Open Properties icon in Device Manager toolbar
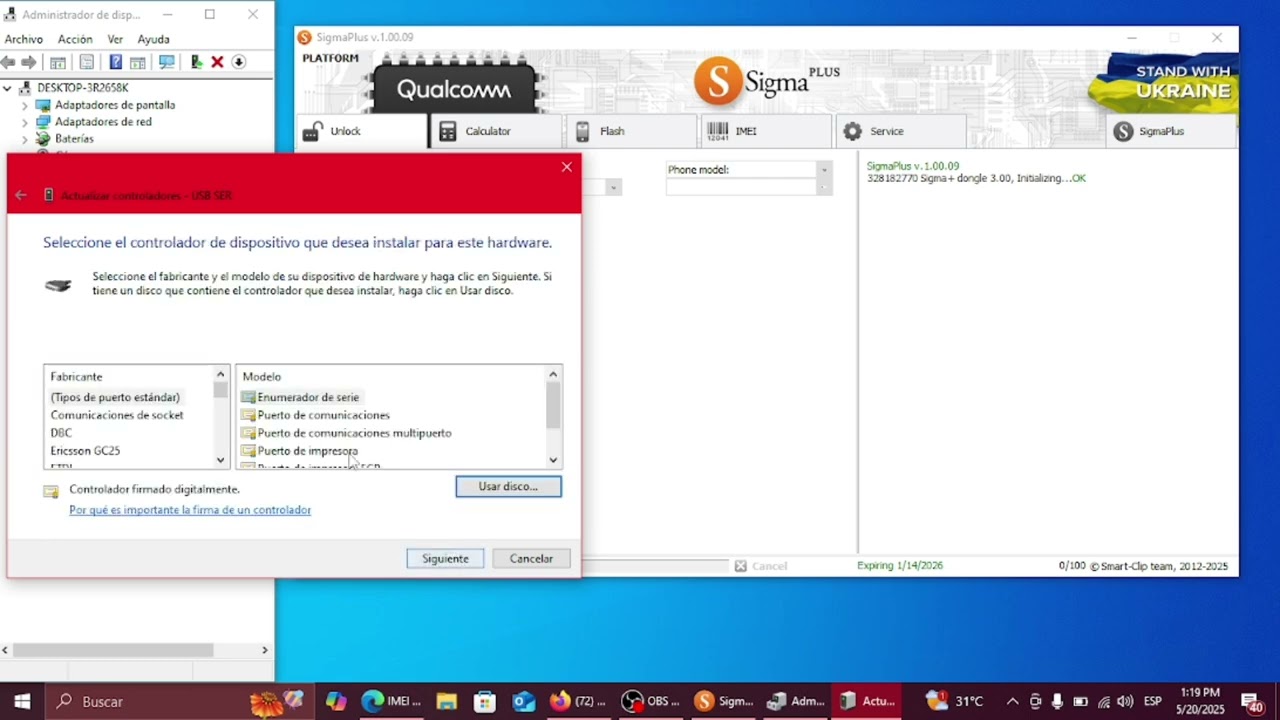Image resolution: width=1280 pixels, height=720 pixels. click(87, 62)
